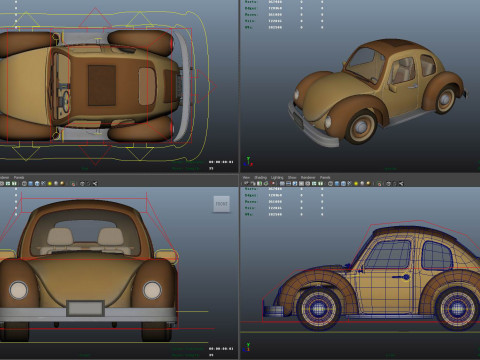
Task: Toggle Isolate Select in front view toolbar
Action: coord(73,183)
